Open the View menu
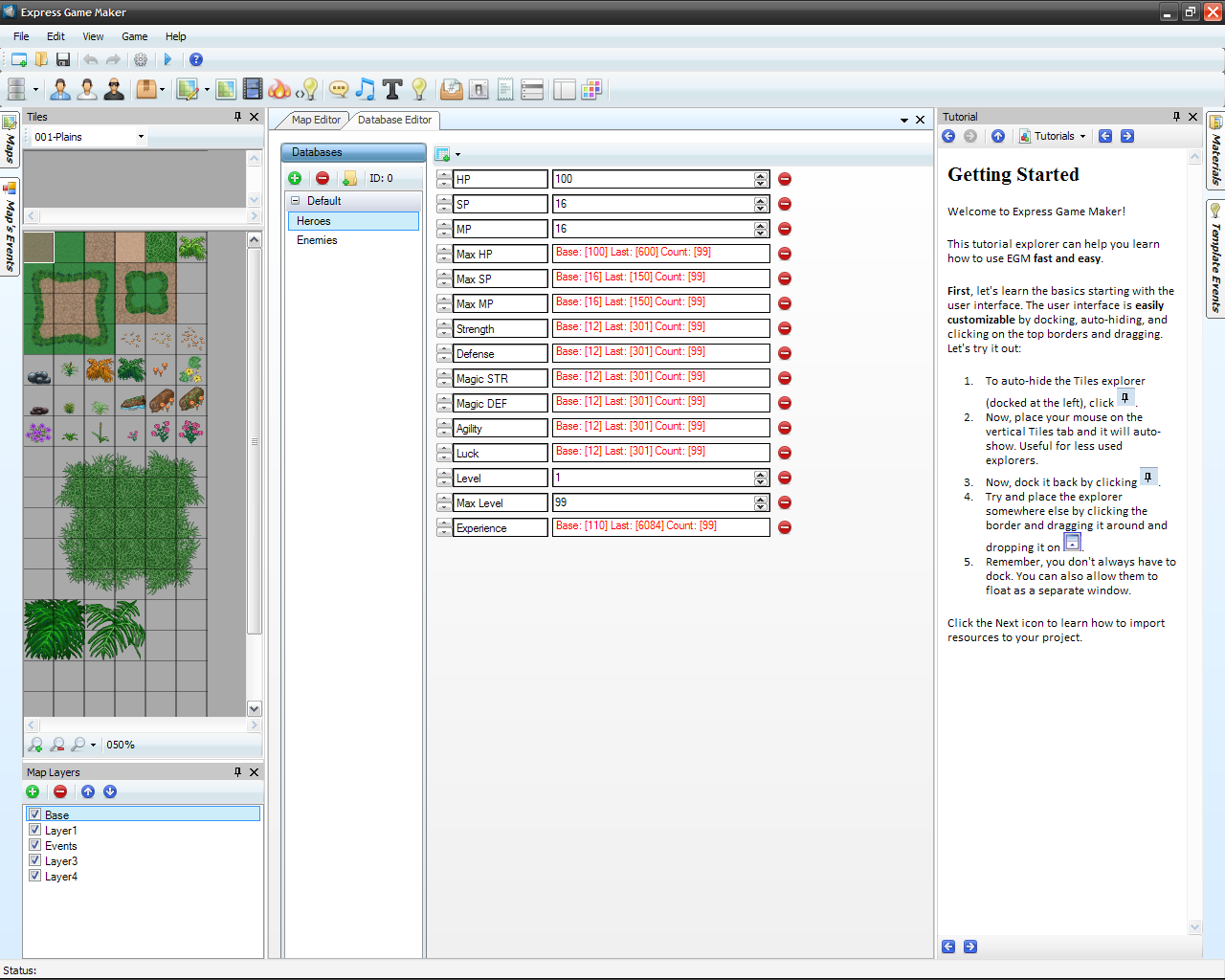Image resolution: width=1225 pixels, height=980 pixels. click(x=93, y=36)
